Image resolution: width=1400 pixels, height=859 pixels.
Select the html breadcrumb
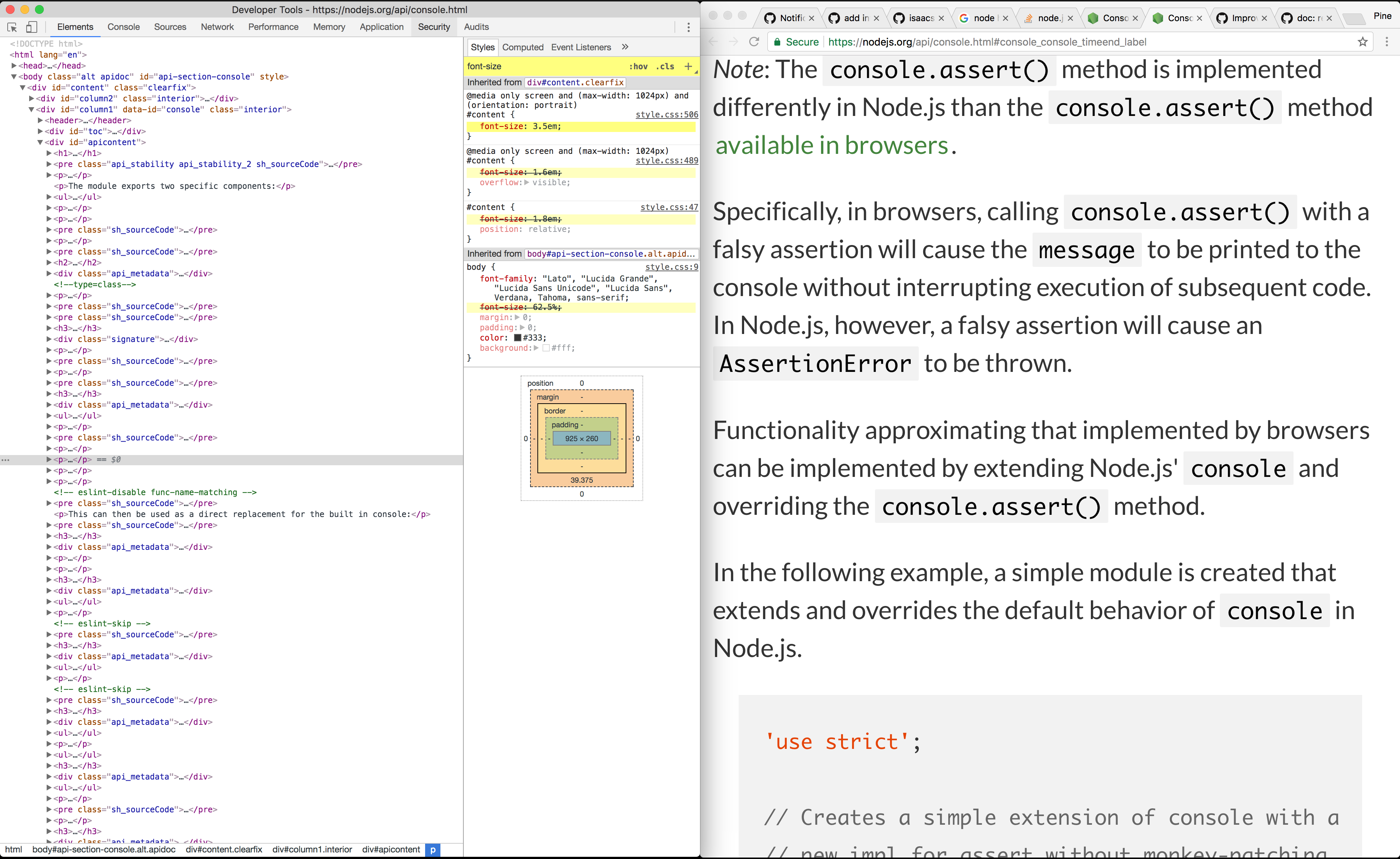(x=13, y=850)
